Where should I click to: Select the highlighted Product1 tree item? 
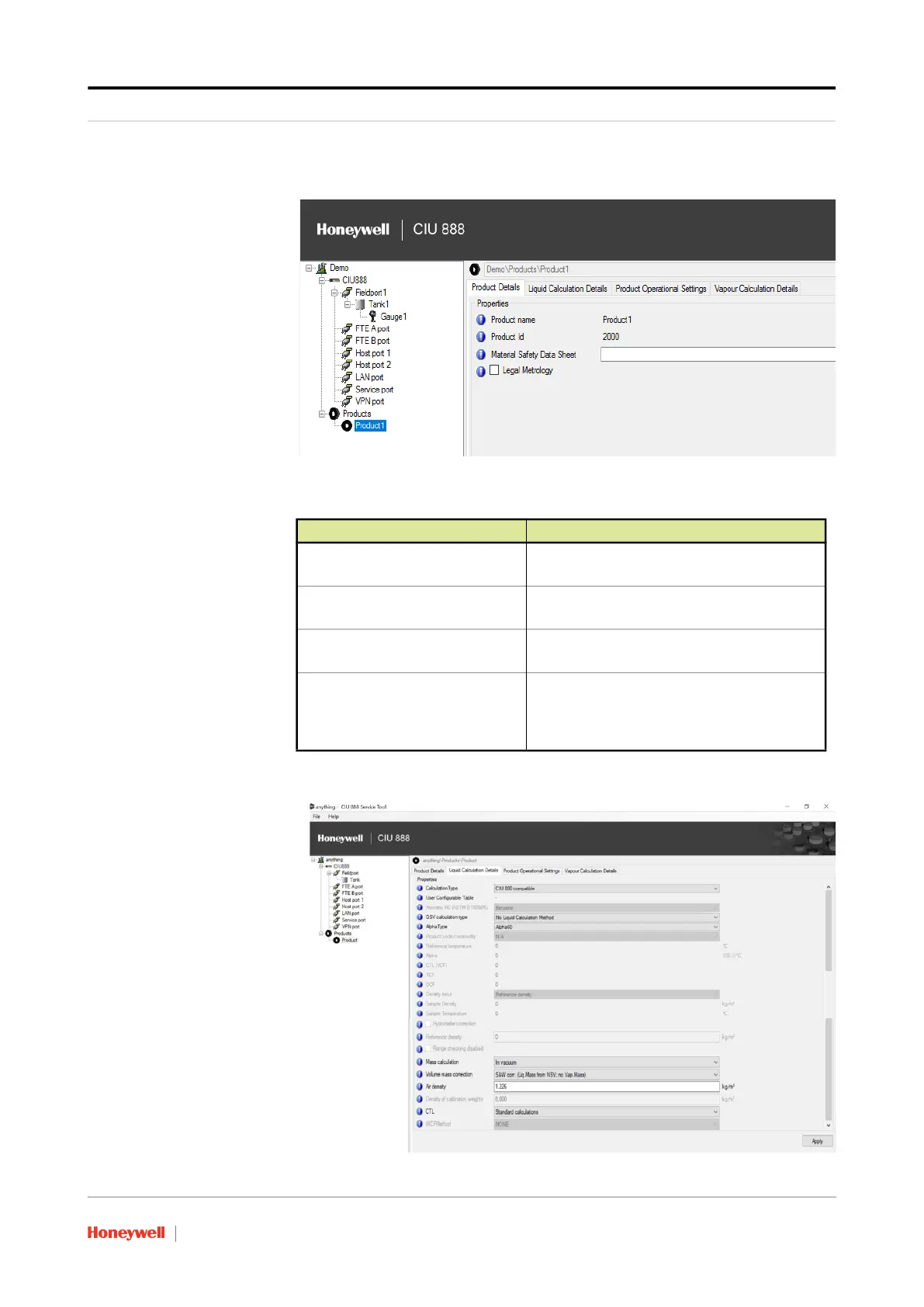(370, 426)
